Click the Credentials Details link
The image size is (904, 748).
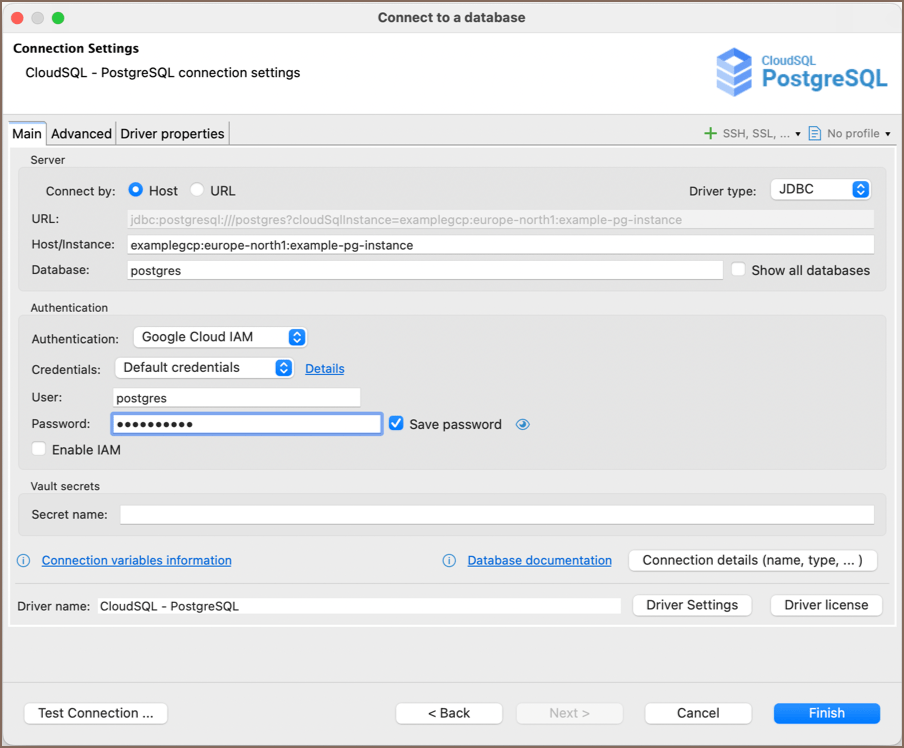click(324, 368)
